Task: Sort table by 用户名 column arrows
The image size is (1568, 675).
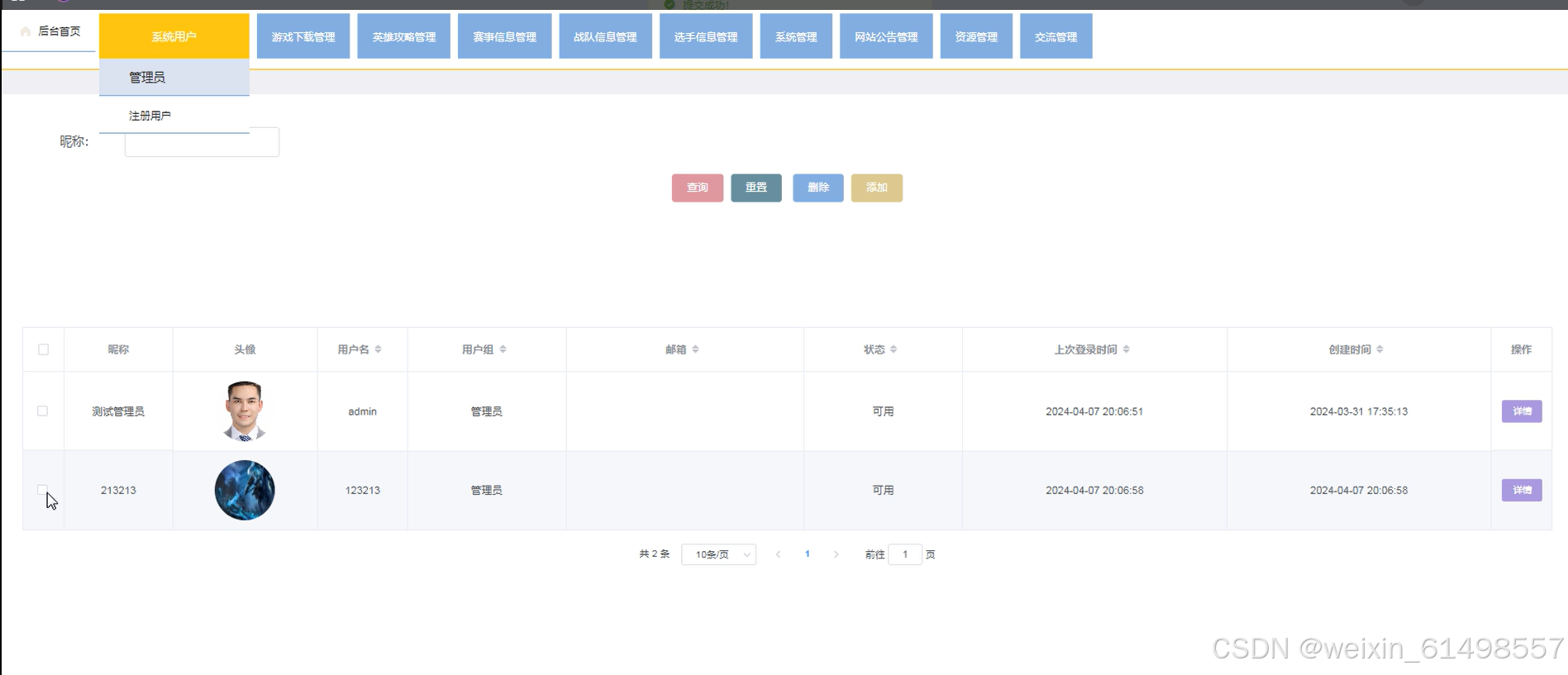Action: pos(378,349)
